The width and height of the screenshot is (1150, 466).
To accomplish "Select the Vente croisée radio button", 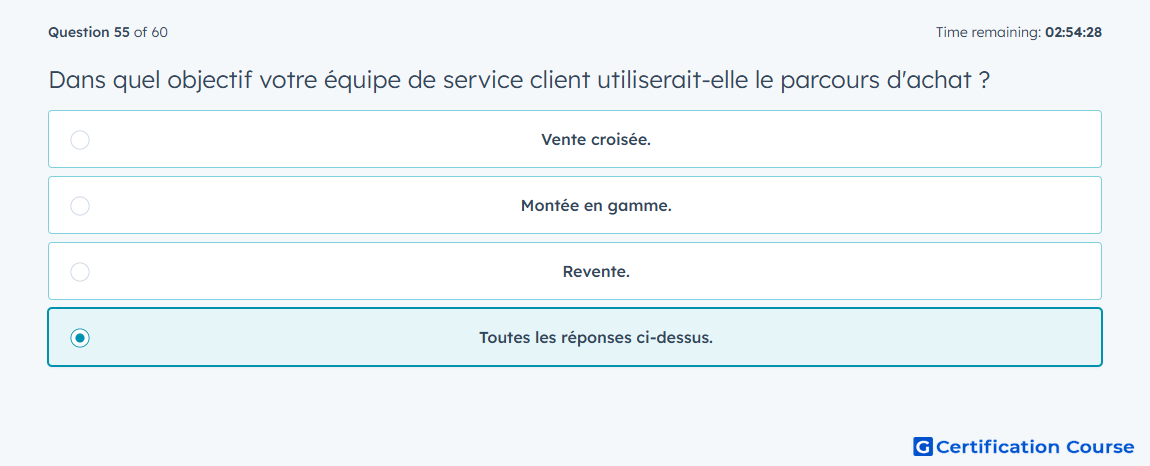I will tap(80, 139).
